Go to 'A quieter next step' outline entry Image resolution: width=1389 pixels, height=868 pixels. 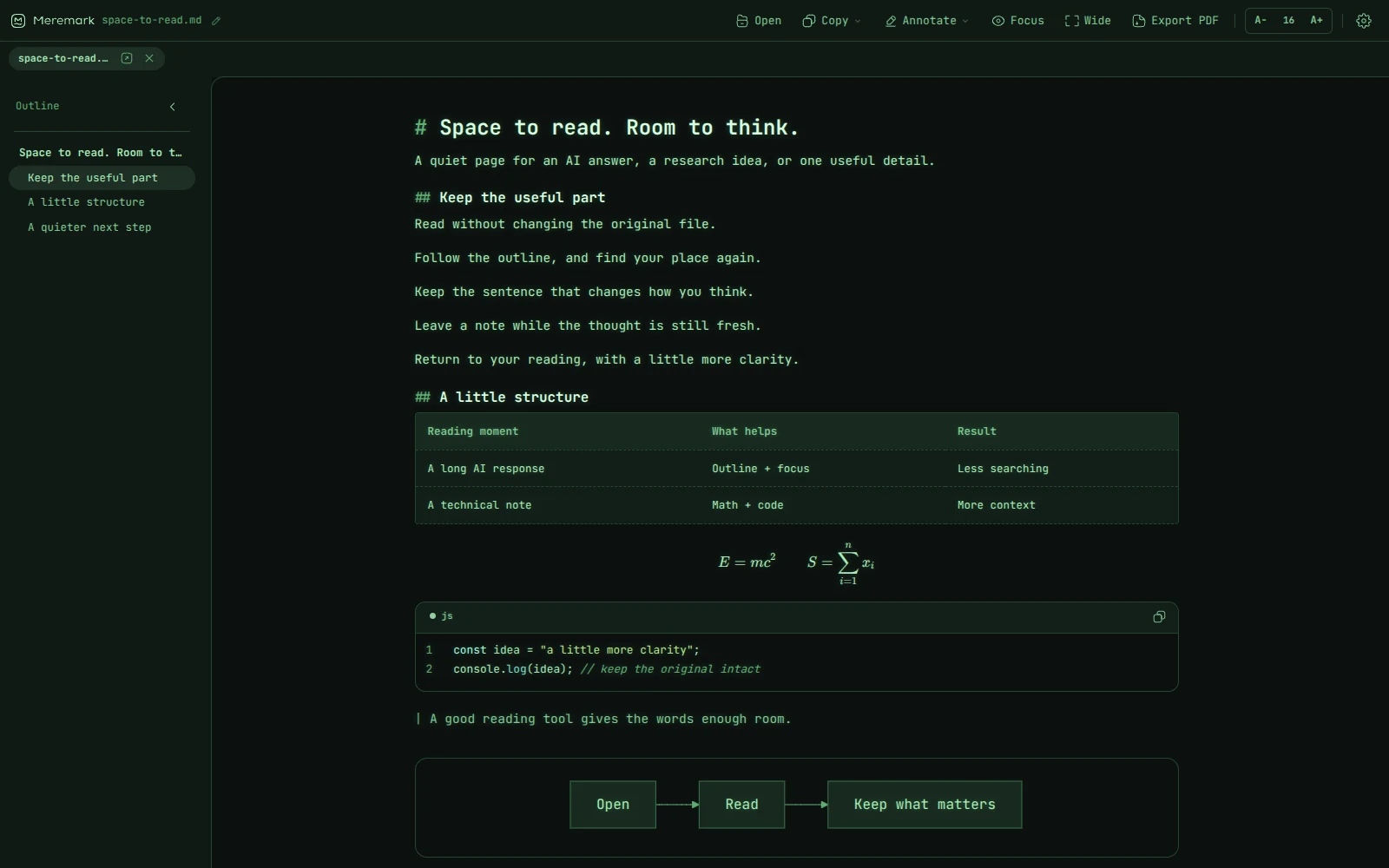(102, 227)
